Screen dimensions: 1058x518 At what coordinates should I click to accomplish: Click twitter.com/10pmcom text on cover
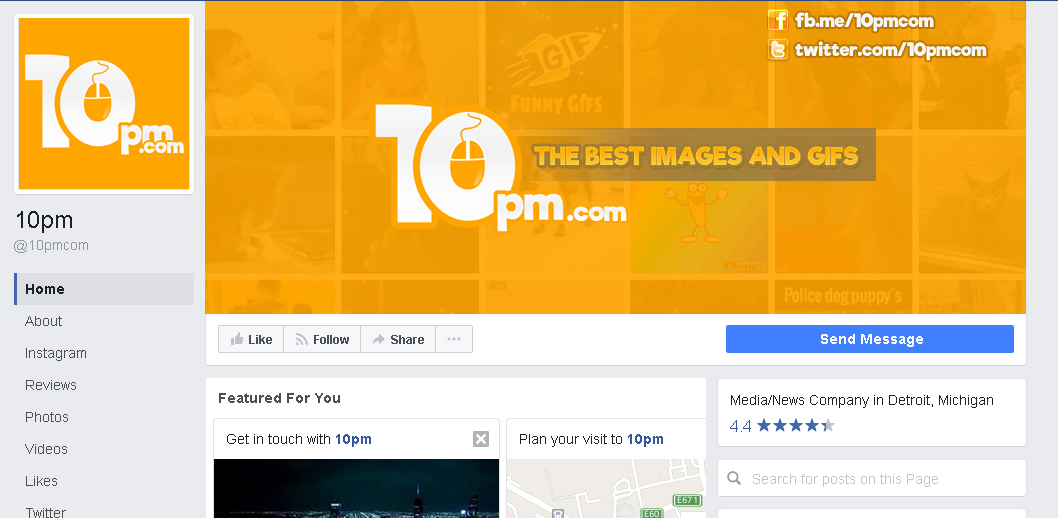point(891,50)
